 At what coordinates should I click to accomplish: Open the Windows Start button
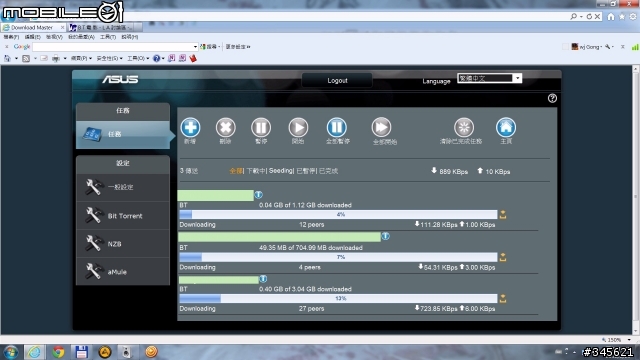tap(10, 352)
